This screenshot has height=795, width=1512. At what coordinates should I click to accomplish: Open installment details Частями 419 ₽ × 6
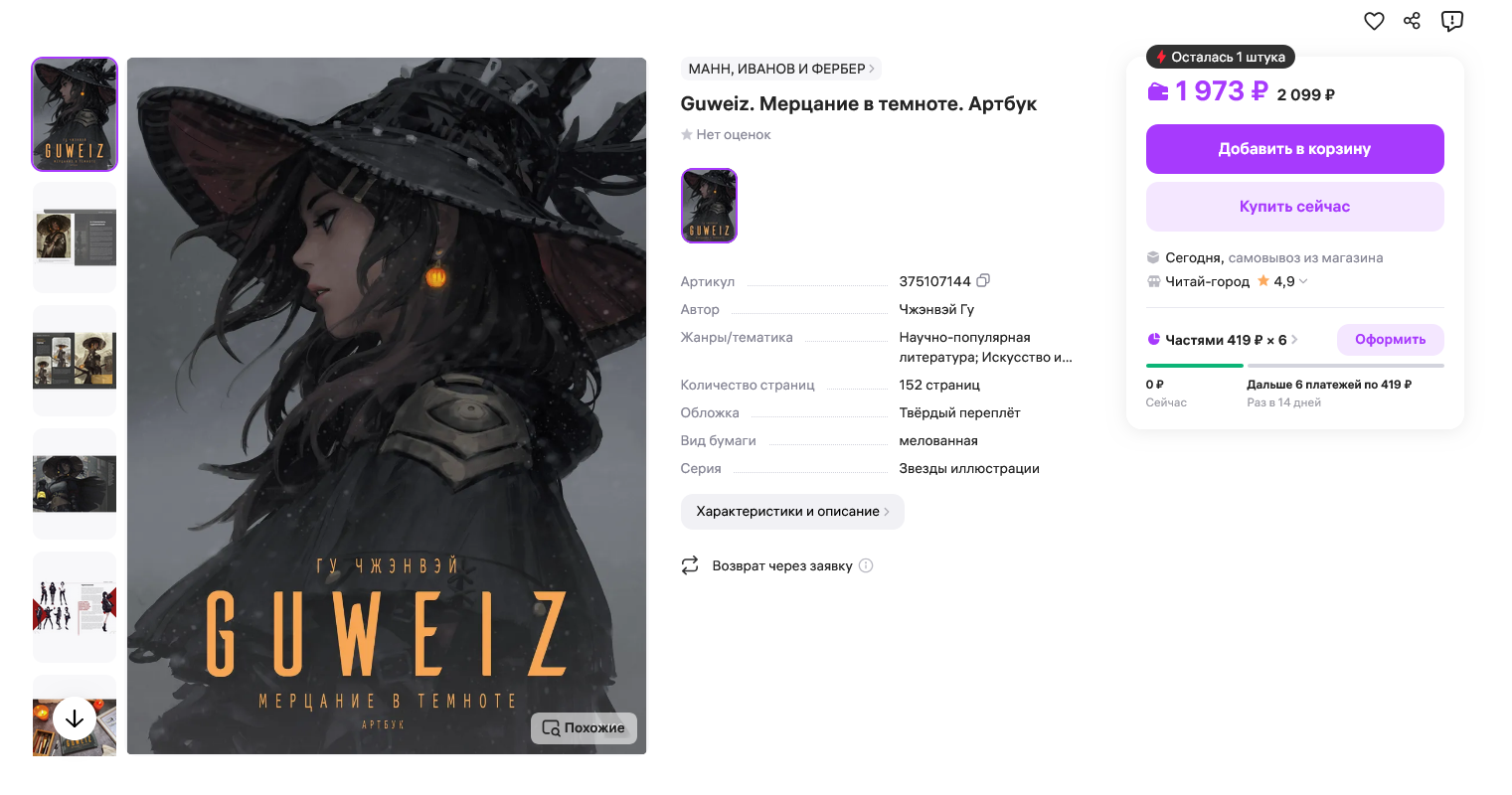pyautogui.click(x=1224, y=340)
